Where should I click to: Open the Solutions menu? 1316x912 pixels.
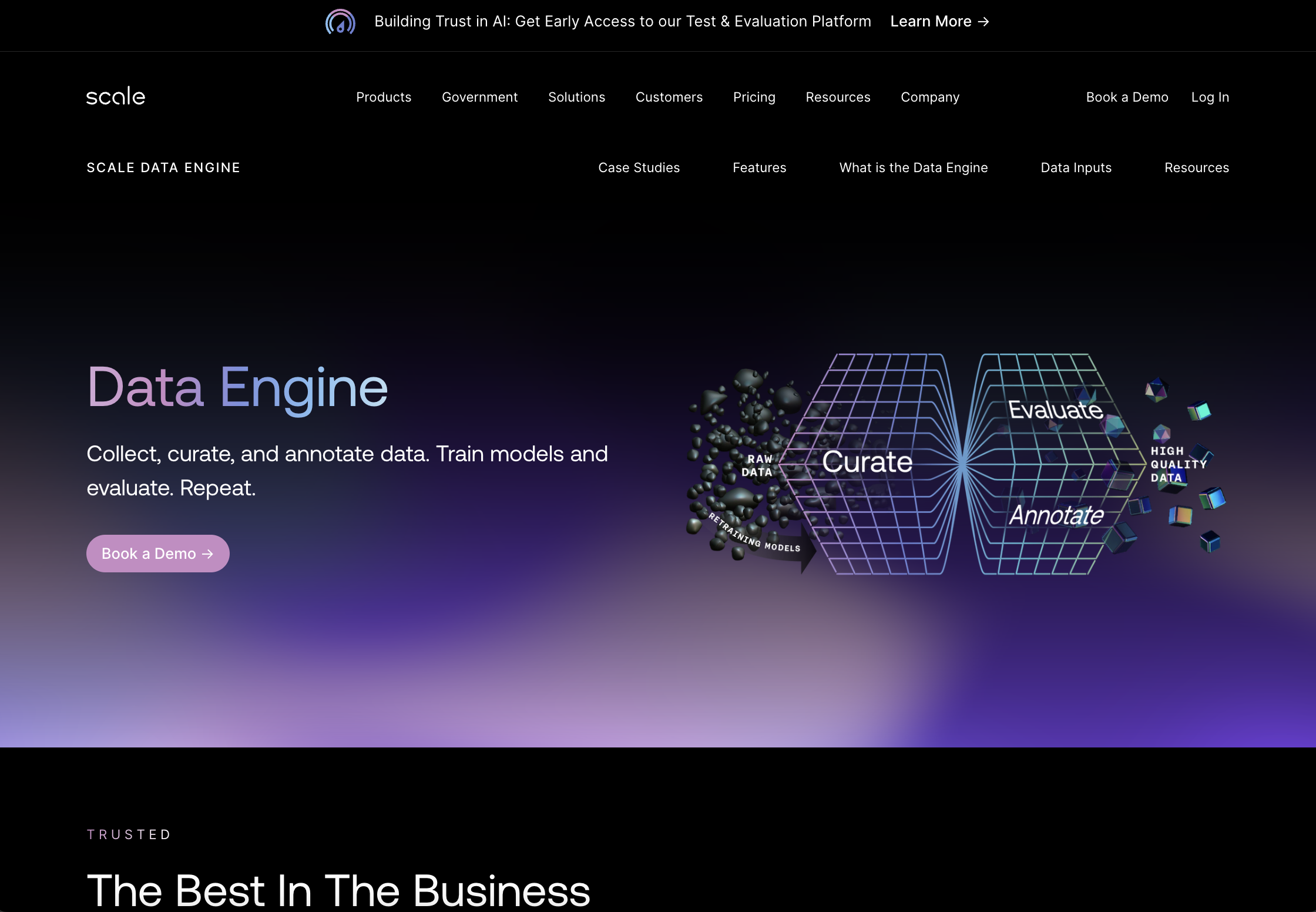(x=576, y=97)
